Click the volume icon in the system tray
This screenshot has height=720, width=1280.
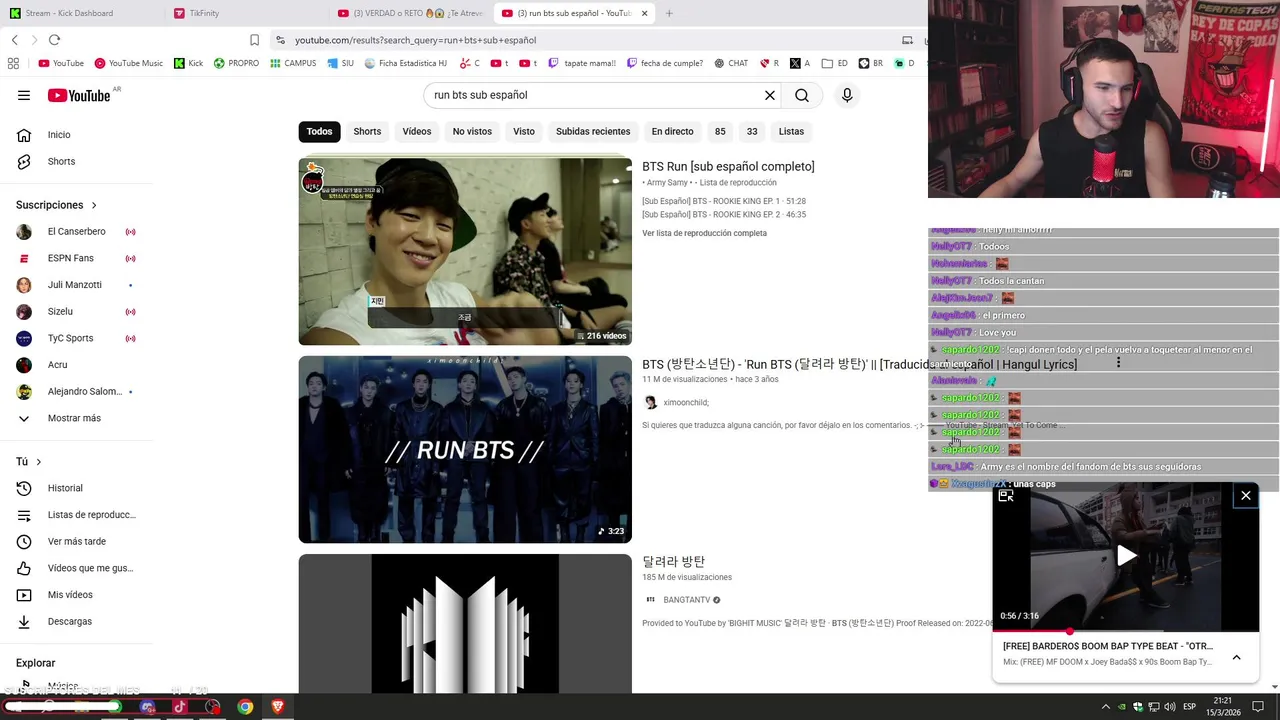(x=1171, y=707)
